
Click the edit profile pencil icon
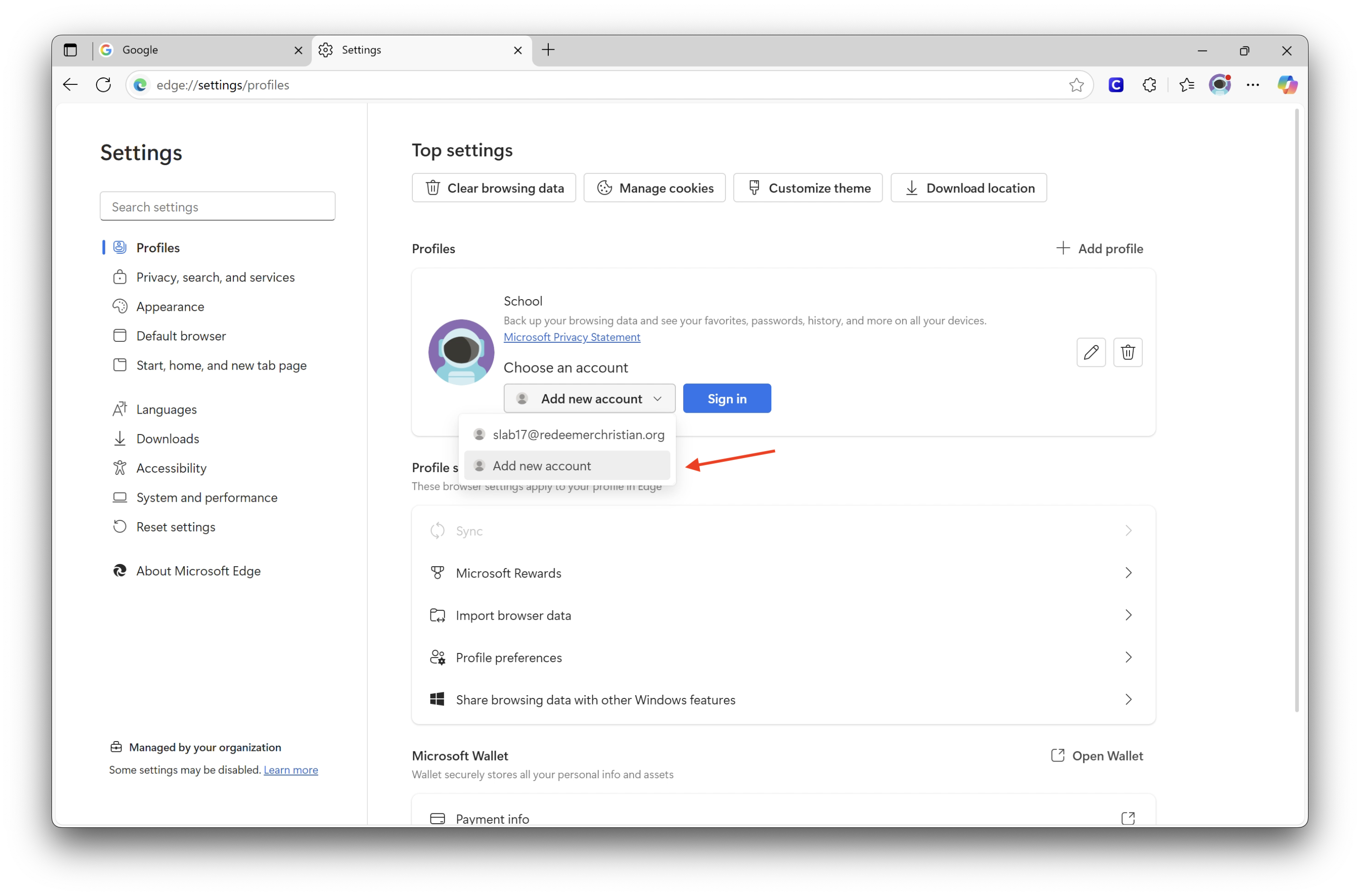pos(1091,352)
